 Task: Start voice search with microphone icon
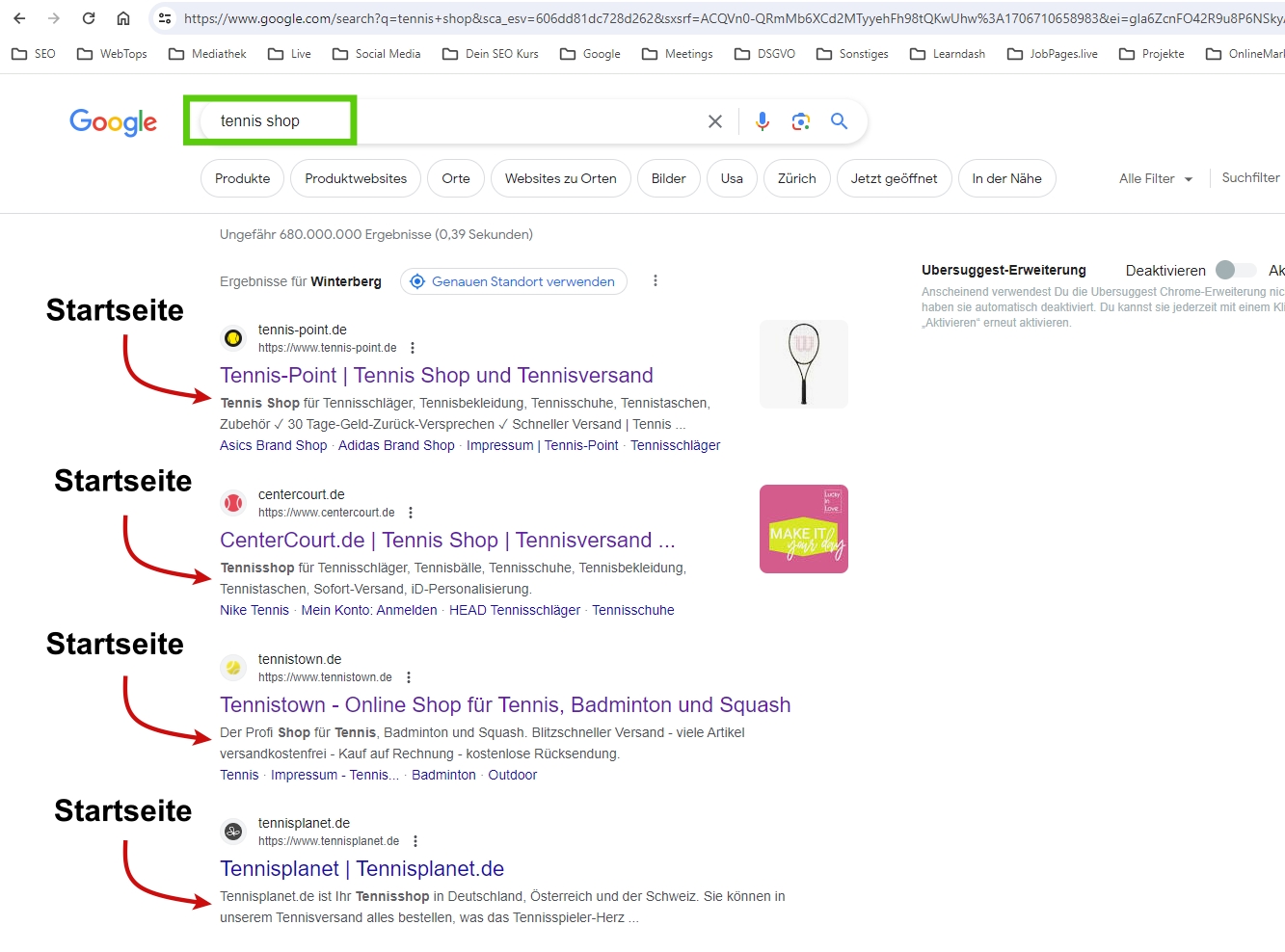762,121
